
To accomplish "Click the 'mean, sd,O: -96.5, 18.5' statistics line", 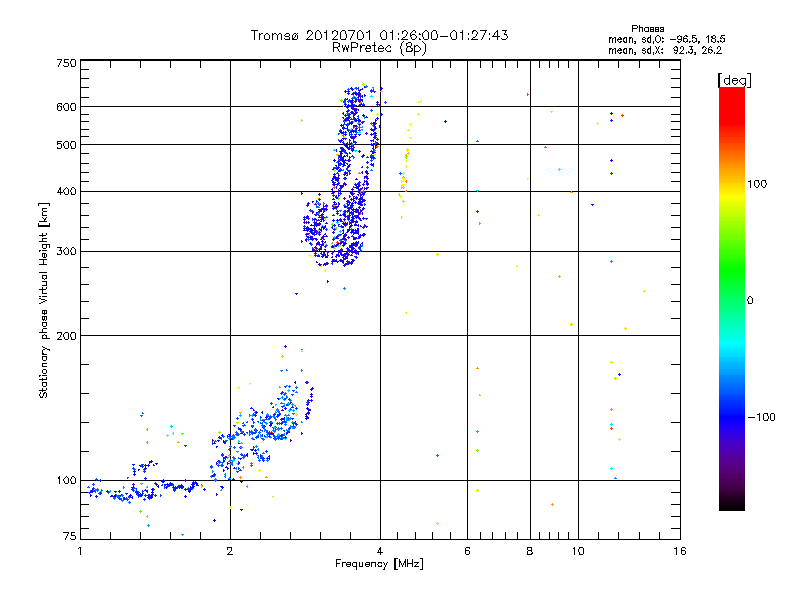I will tap(666, 39).
